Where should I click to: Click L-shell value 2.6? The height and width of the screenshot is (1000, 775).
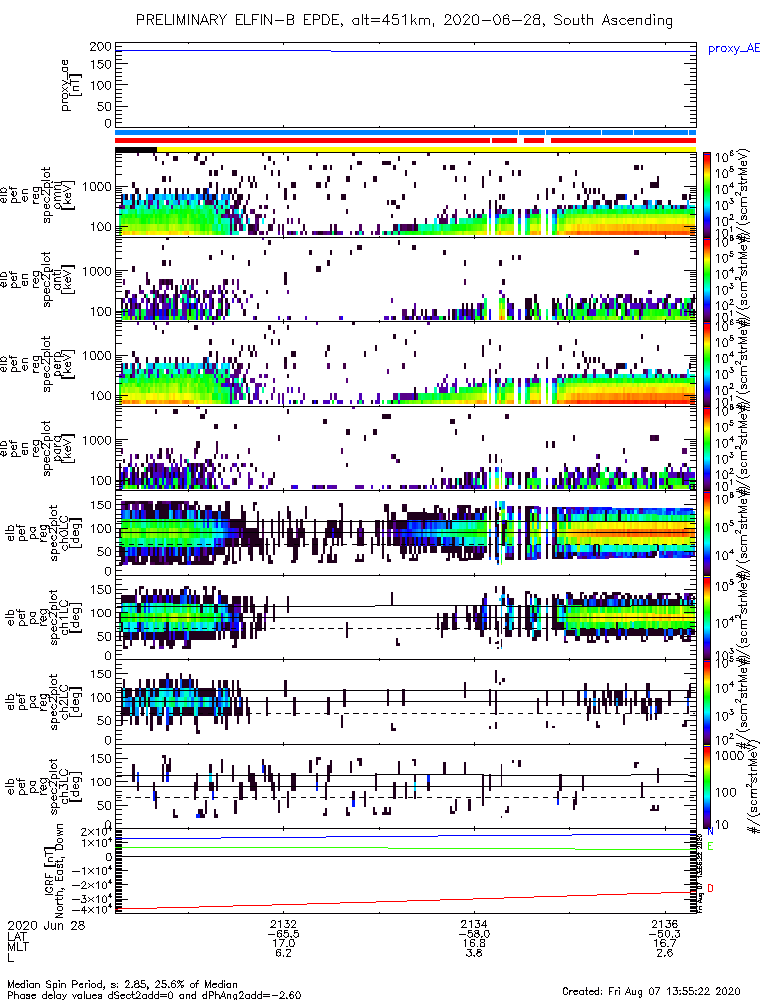665,953
